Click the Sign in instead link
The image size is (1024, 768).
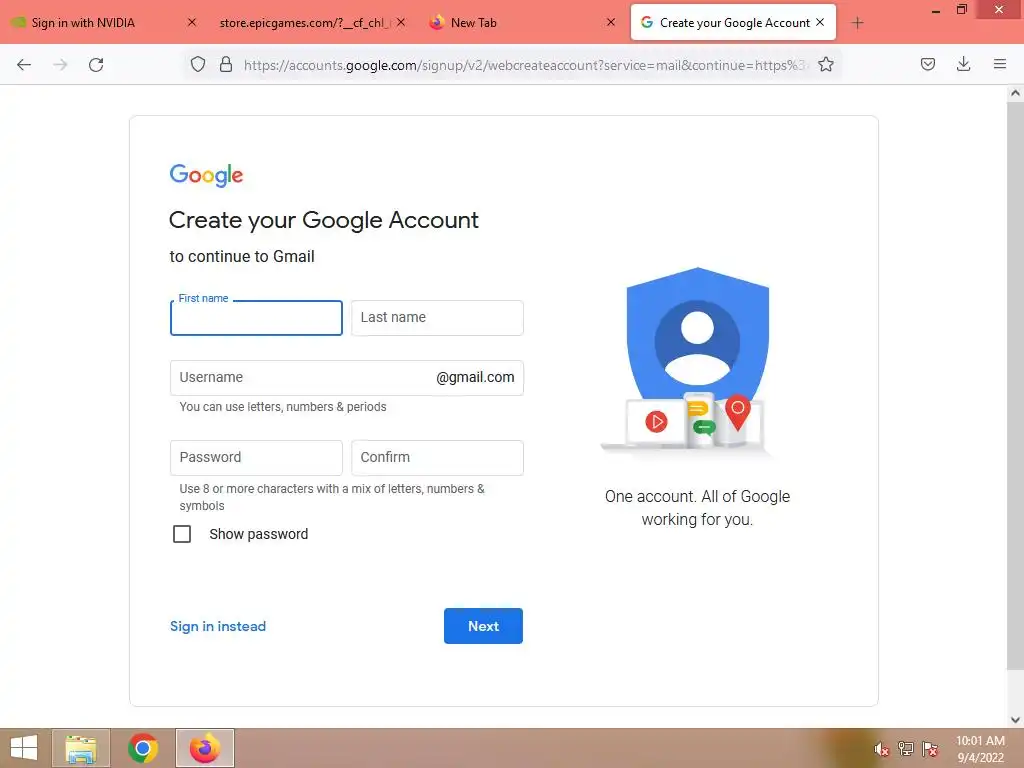(x=218, y=626)
